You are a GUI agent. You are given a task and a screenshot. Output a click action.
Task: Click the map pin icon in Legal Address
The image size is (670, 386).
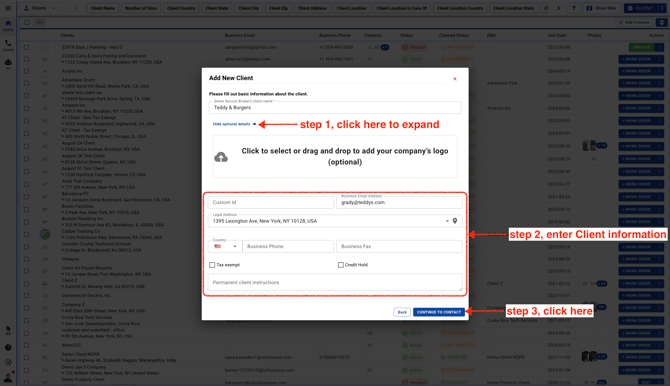coord(455,221)
